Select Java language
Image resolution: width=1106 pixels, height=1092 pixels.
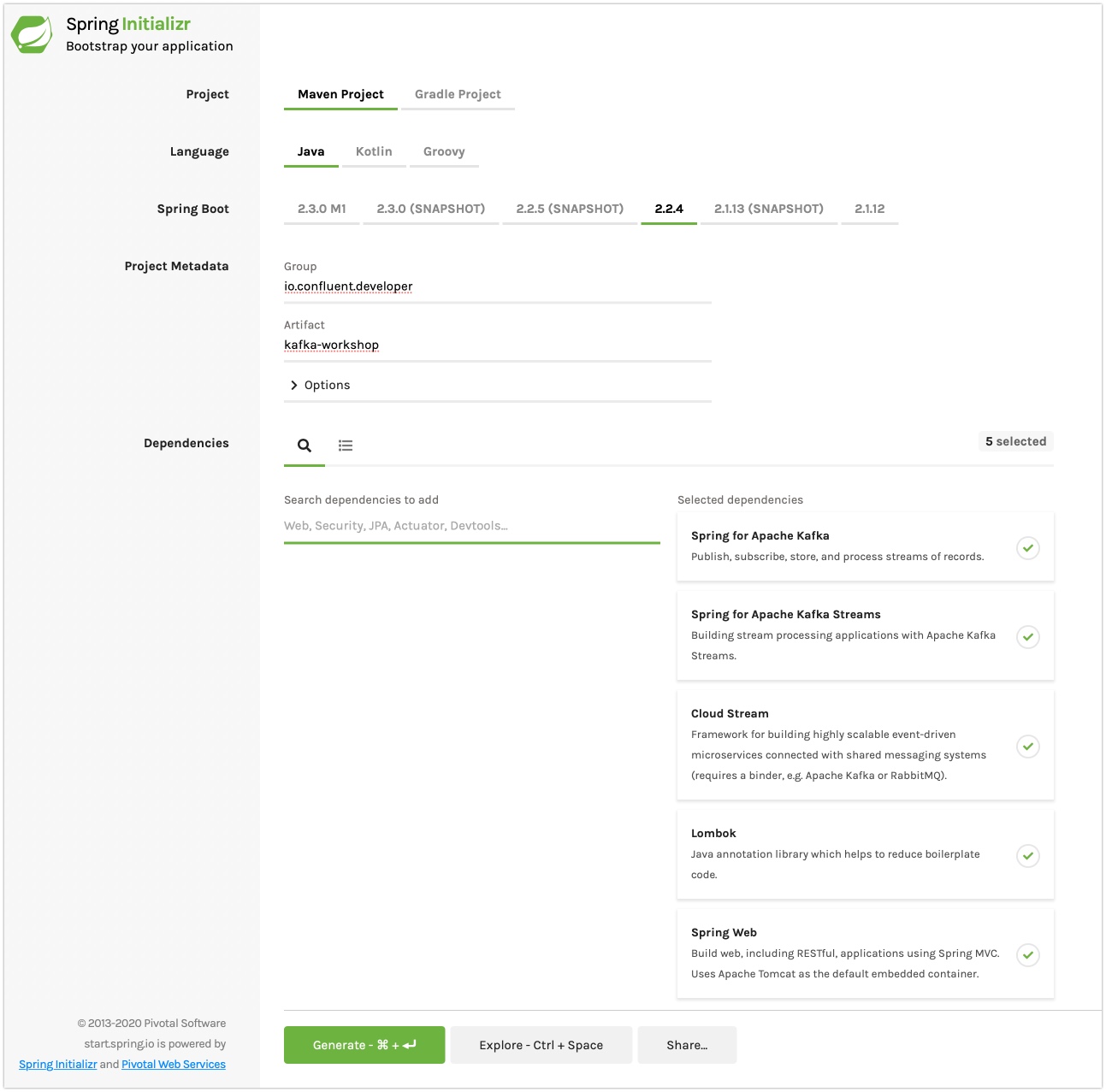coord(311,152)
